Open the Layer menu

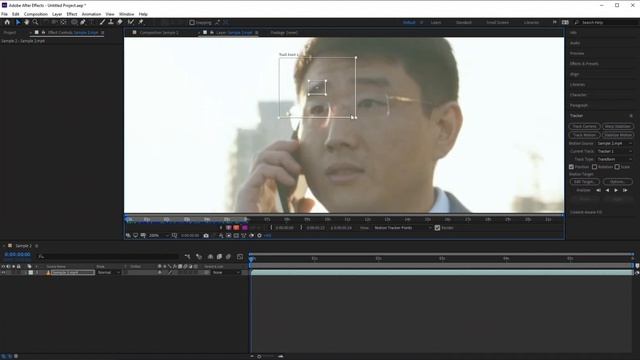point(57,14)
